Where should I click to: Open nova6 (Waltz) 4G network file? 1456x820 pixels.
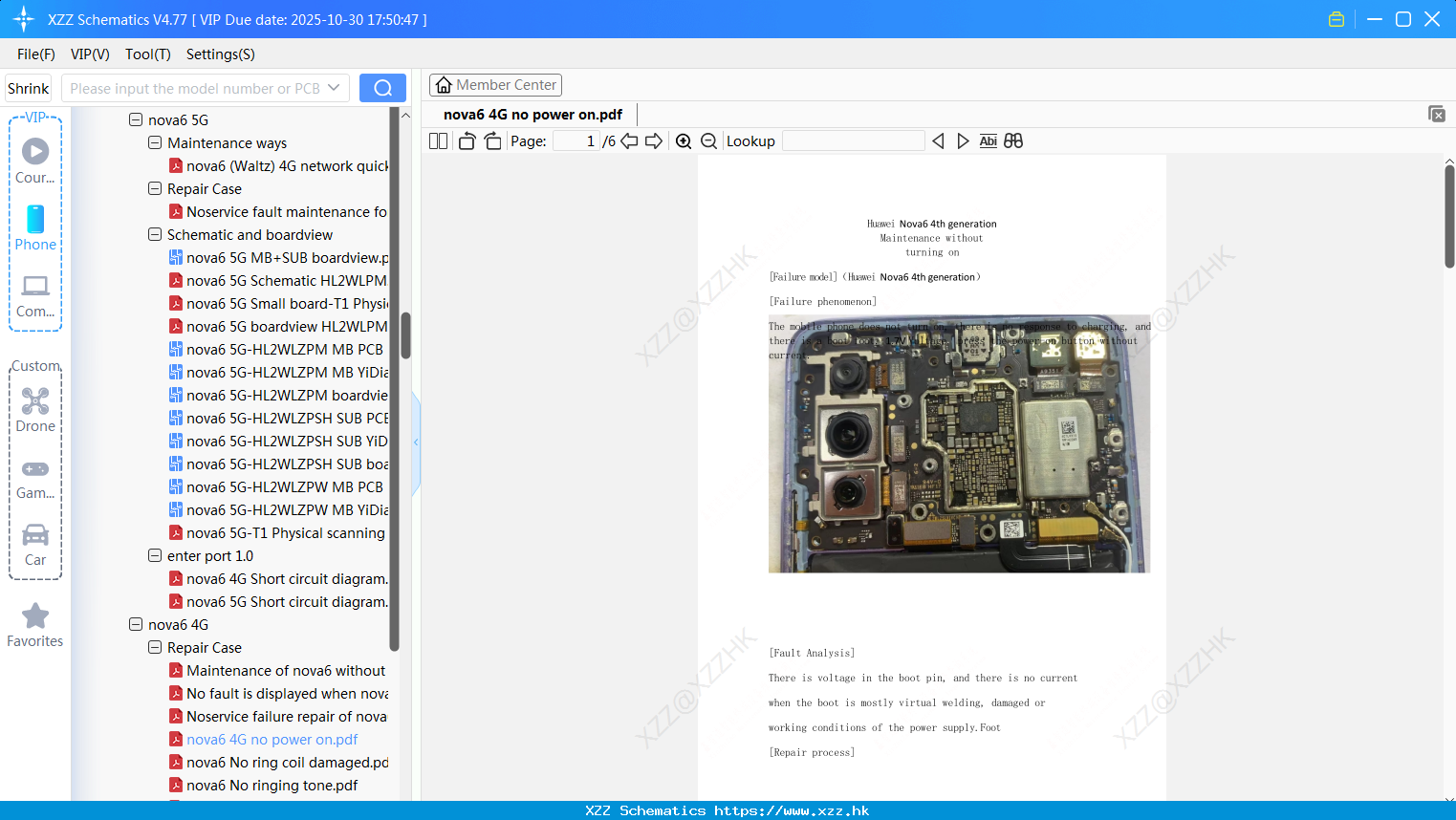pyautogui.click(x=278, y=166)
